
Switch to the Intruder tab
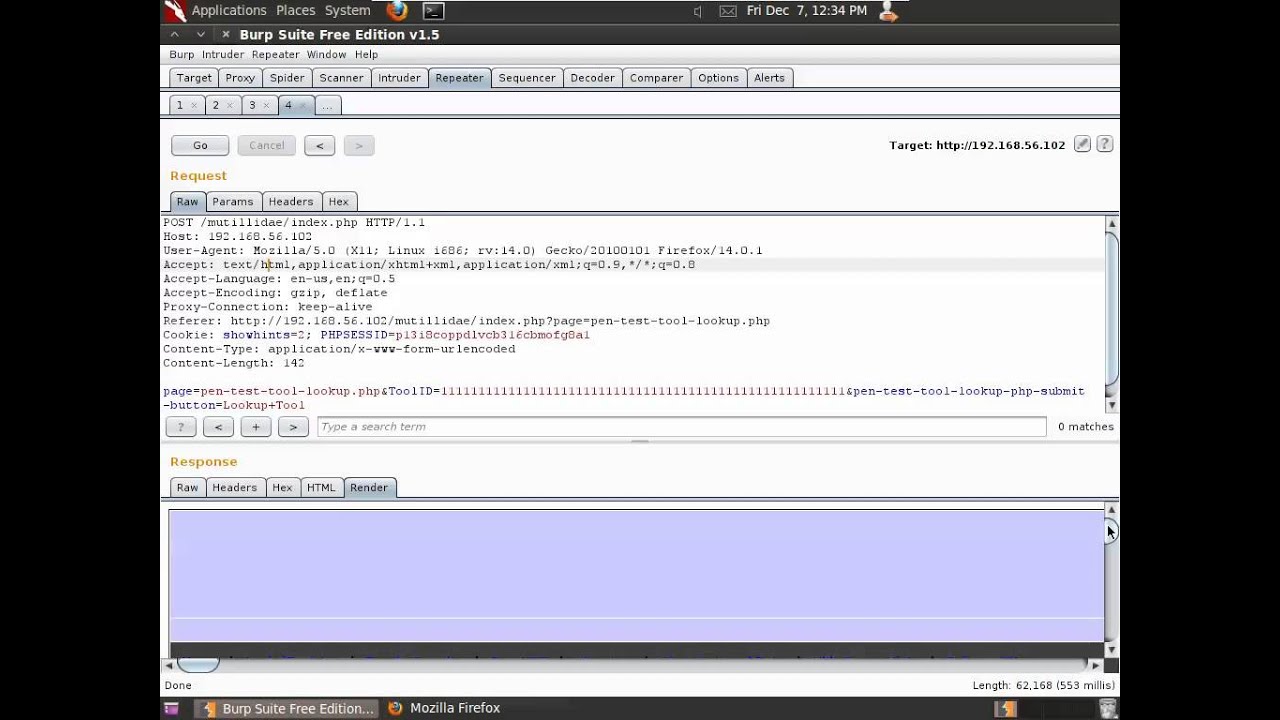click(399, 78)
